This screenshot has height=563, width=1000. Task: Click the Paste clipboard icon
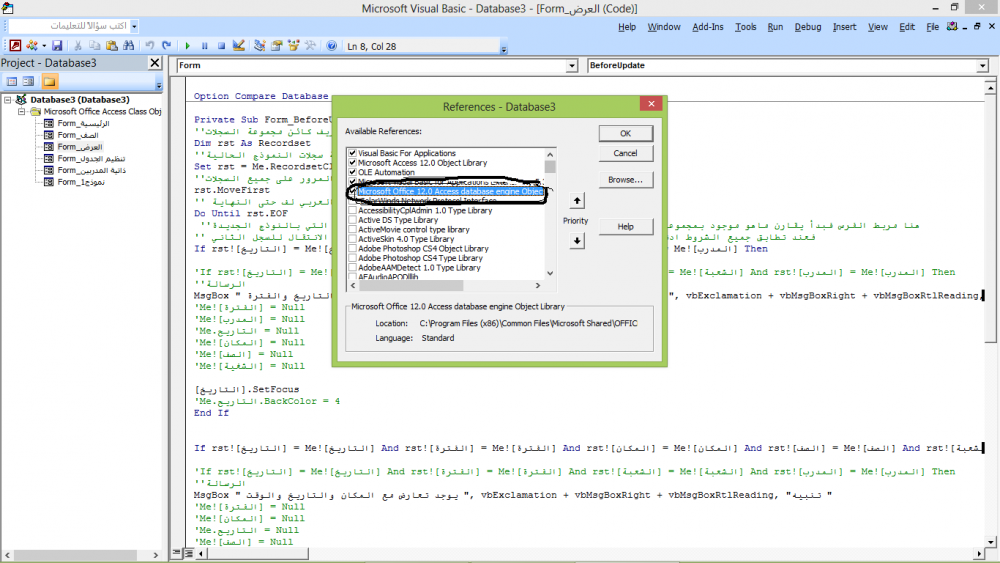coord(112,45)
